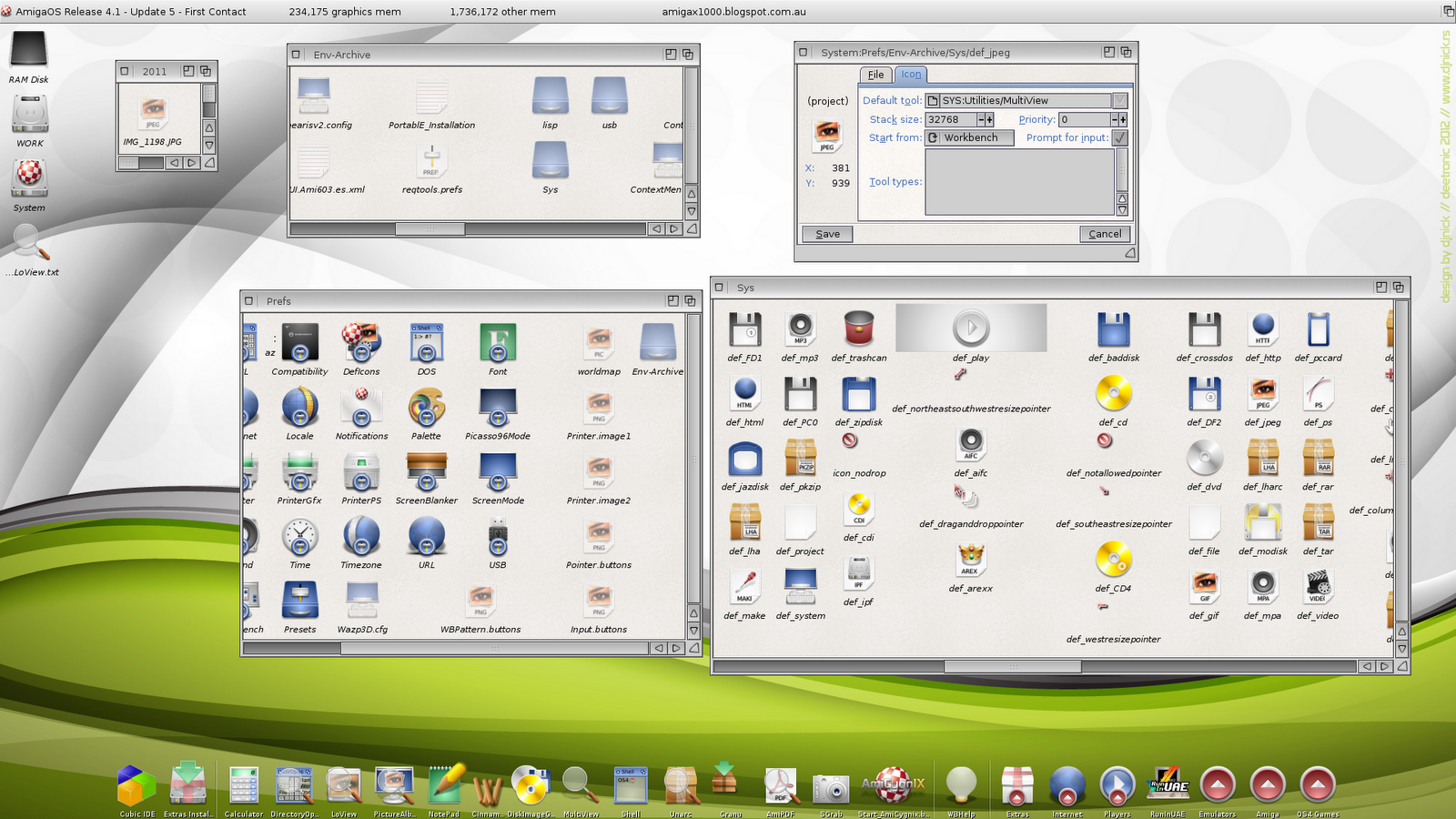Click the Tool types list area
The width and height of the screenshot is (1456, 819).
(x=1020, y=182)
